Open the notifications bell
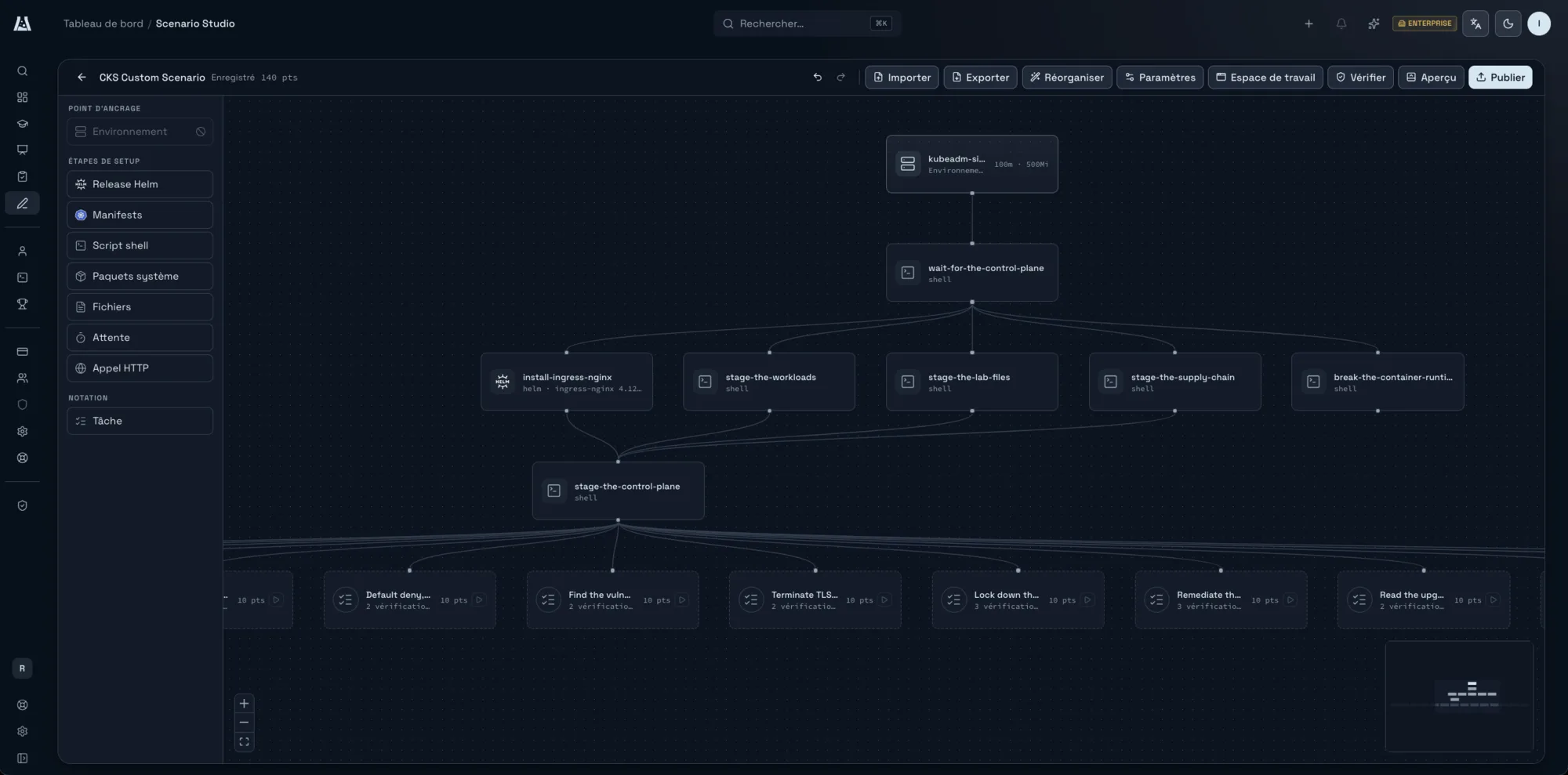 pos(1341,24)
